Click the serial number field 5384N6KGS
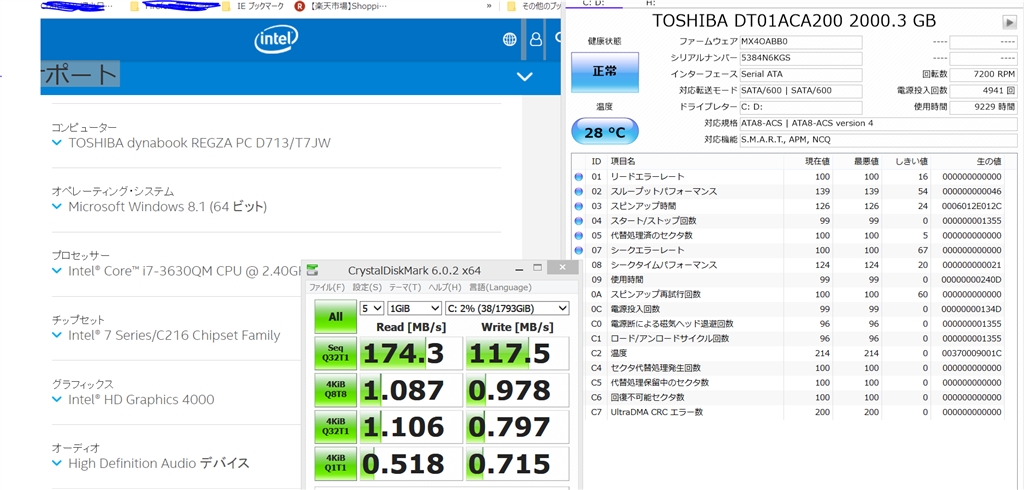Image resolution: width=1024 pixels, height=490 pixels. click(x=801, y=58)
